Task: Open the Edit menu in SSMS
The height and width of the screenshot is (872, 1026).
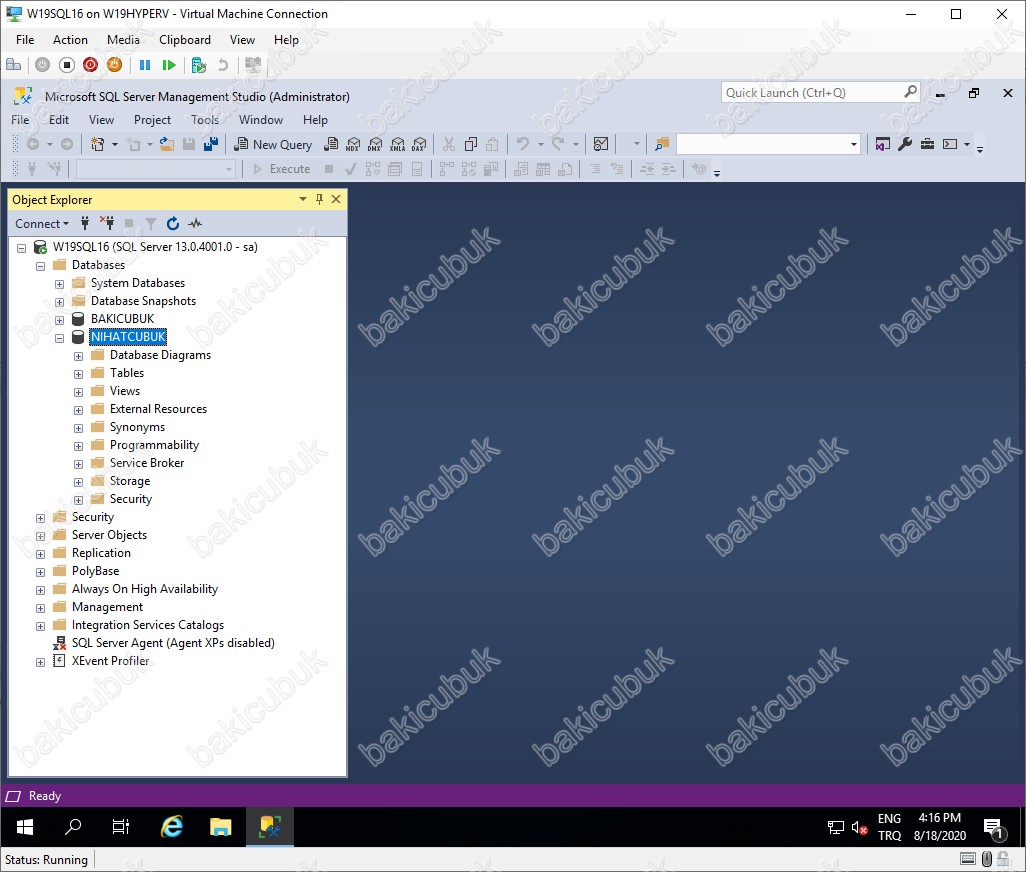Action: (x=59, y=120)
